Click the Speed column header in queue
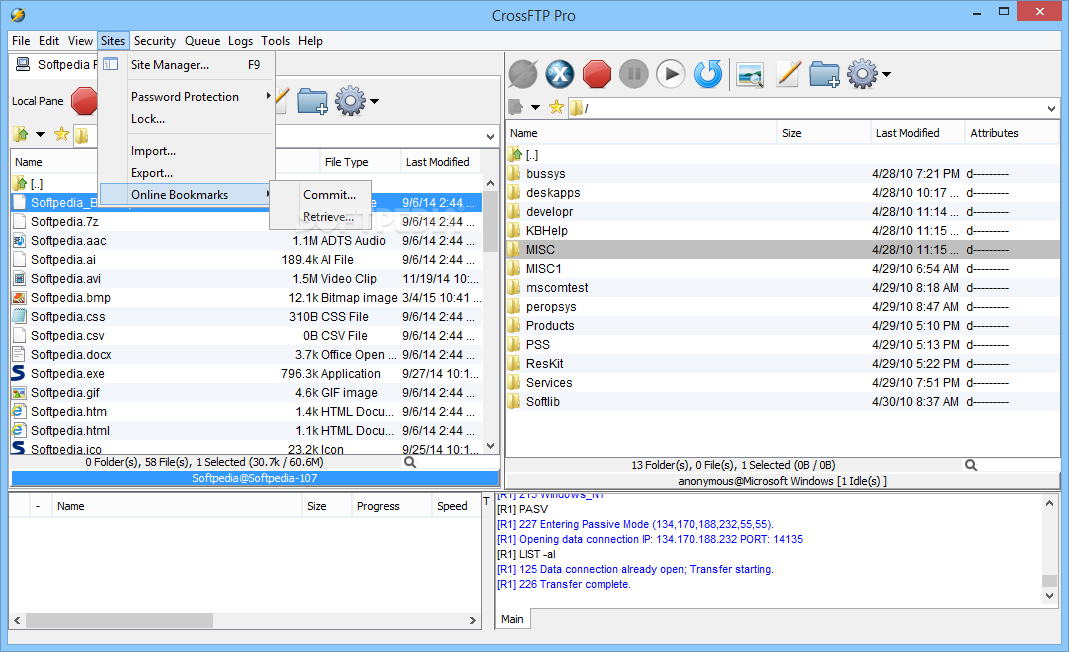This screenshot has height=652, width=1069. coord(455,506)
